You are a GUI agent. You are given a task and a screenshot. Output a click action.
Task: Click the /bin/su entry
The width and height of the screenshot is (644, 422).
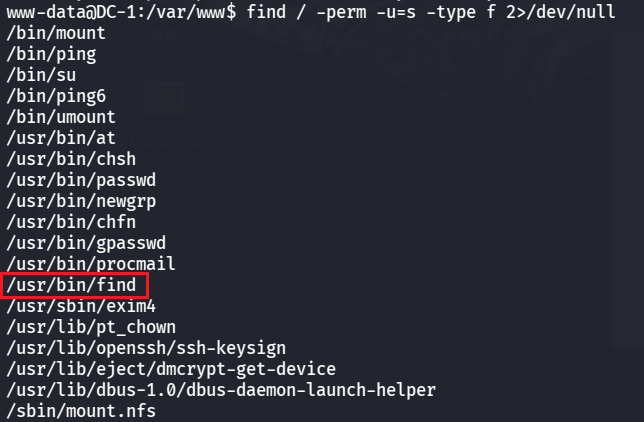pyautogui.click(x=41, y=74)
